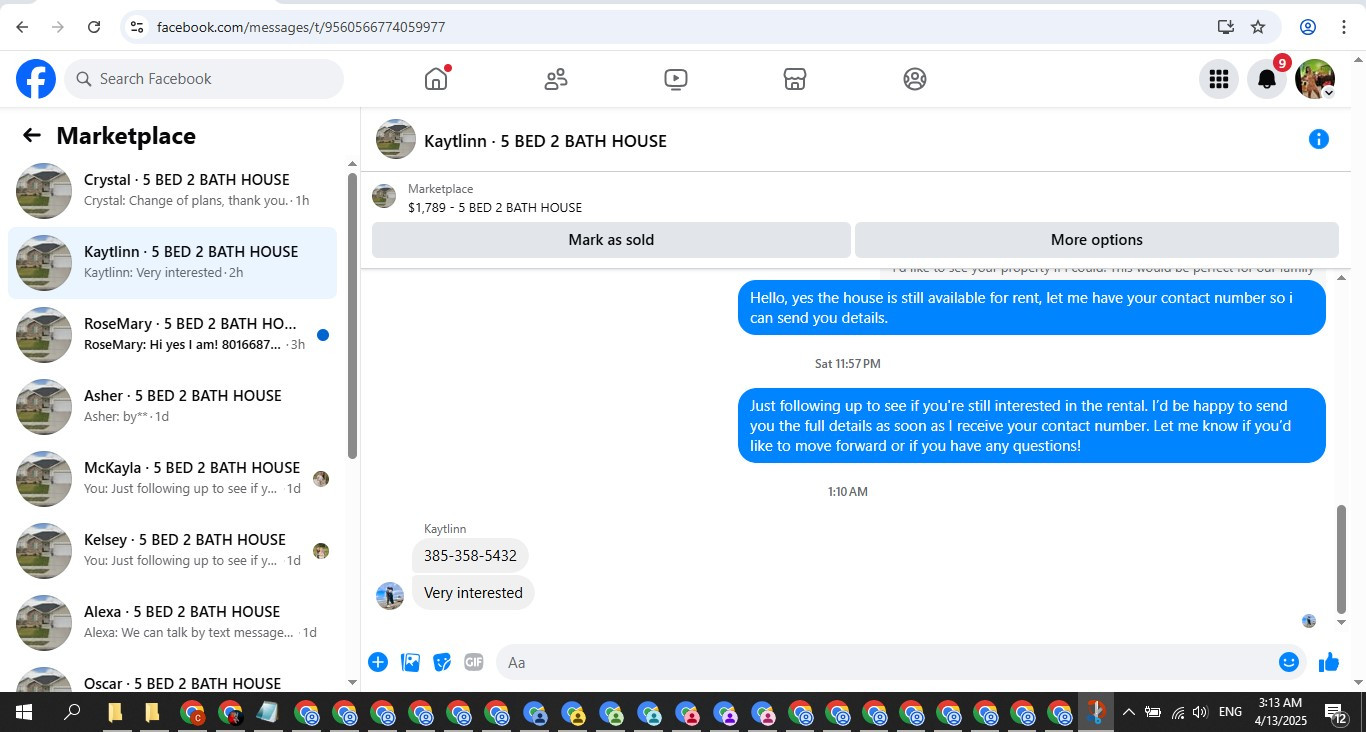View site information icon in address bar

tap(137, 27)
